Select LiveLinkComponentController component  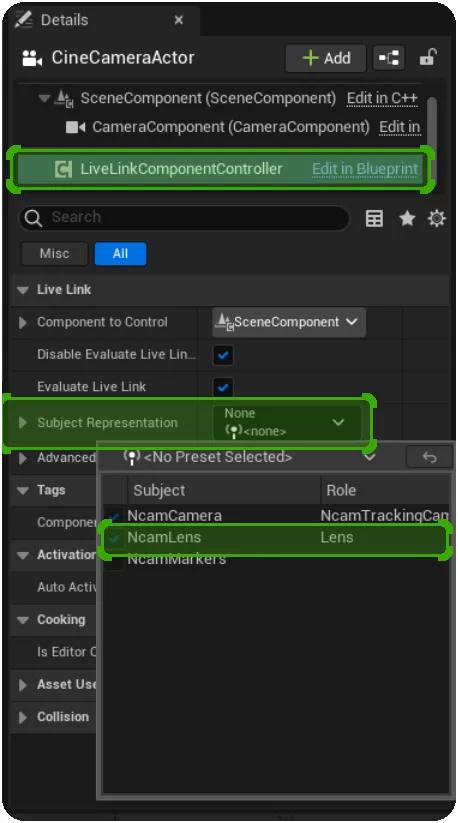[x=220, y=169]
